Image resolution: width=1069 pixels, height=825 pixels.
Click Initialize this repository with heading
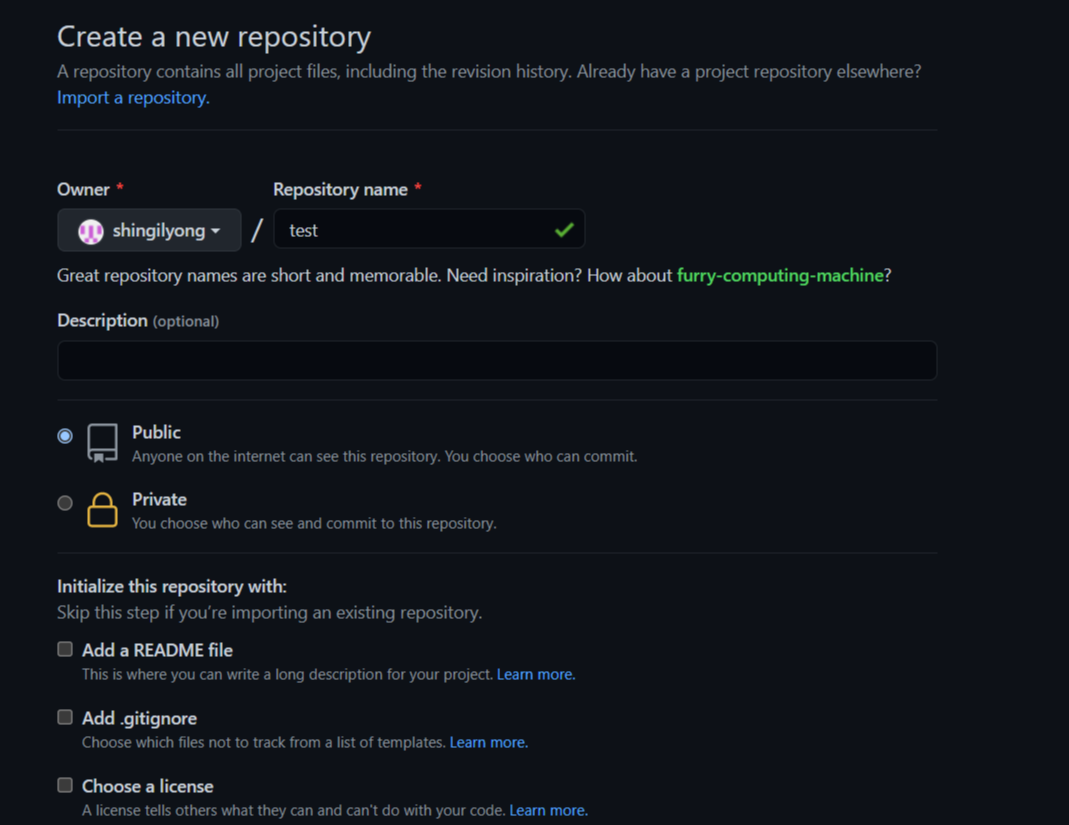click(x=172, y=587)
